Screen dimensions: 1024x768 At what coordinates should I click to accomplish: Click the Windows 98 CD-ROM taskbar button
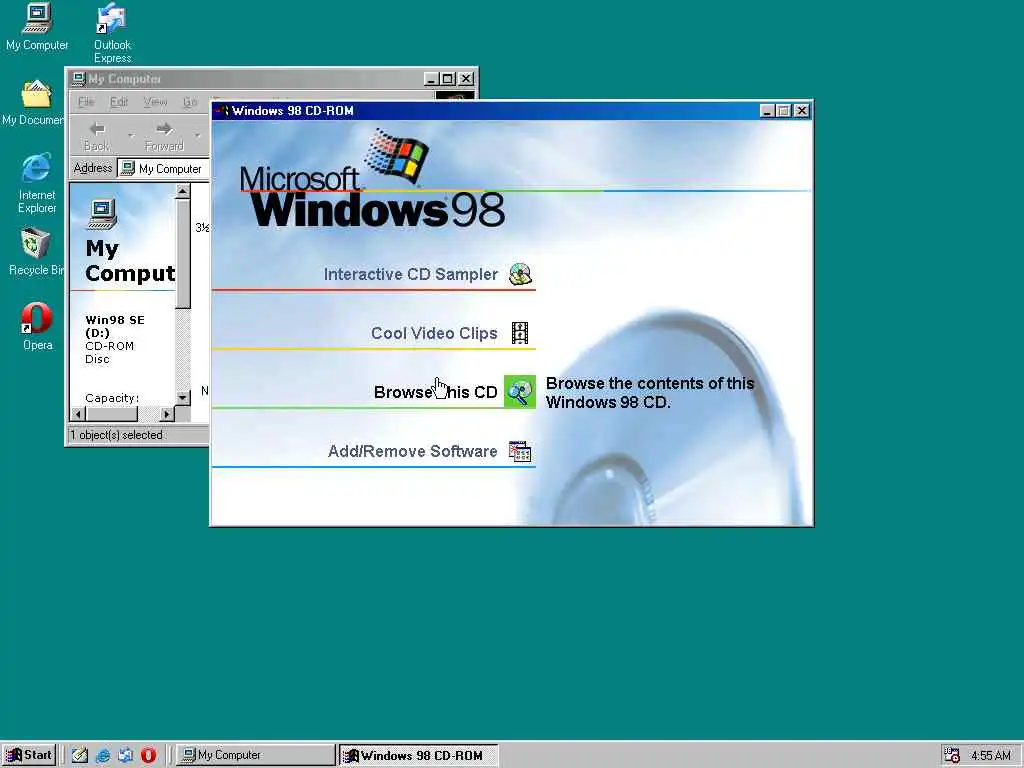click(x=419, y=755)
